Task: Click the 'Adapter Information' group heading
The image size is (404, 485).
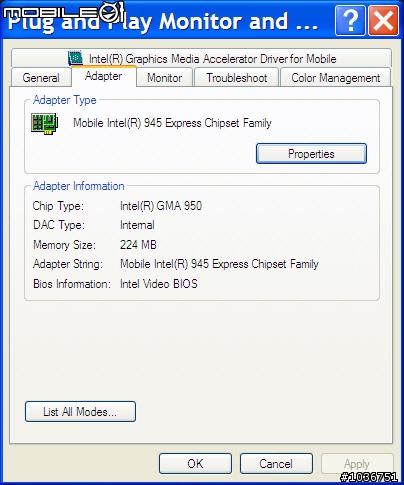Action: coord(79,186)
